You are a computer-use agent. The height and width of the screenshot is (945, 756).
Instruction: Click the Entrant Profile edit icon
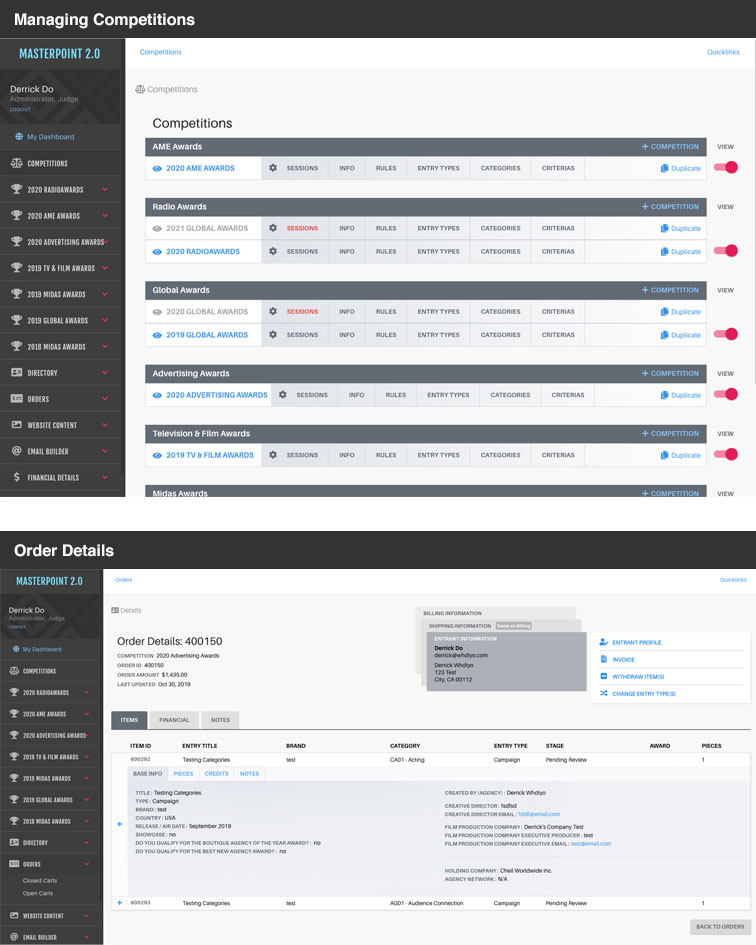pos(603,642)
